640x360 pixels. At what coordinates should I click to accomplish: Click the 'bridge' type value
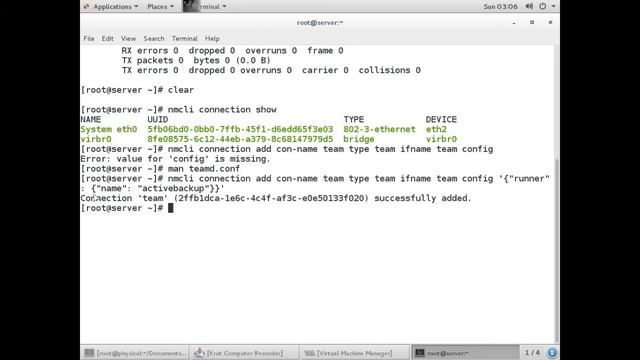pyautogui.click(x=359, y=139)
